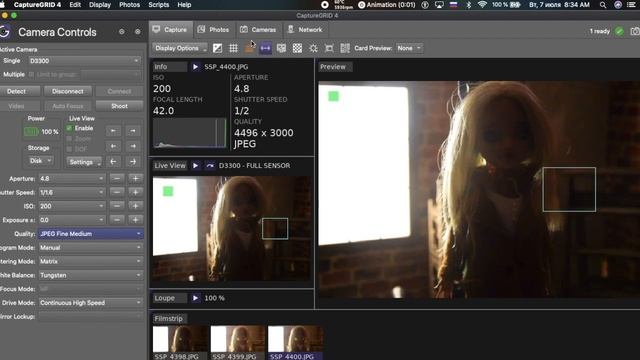Open the Edit menu

coord(75,5)
